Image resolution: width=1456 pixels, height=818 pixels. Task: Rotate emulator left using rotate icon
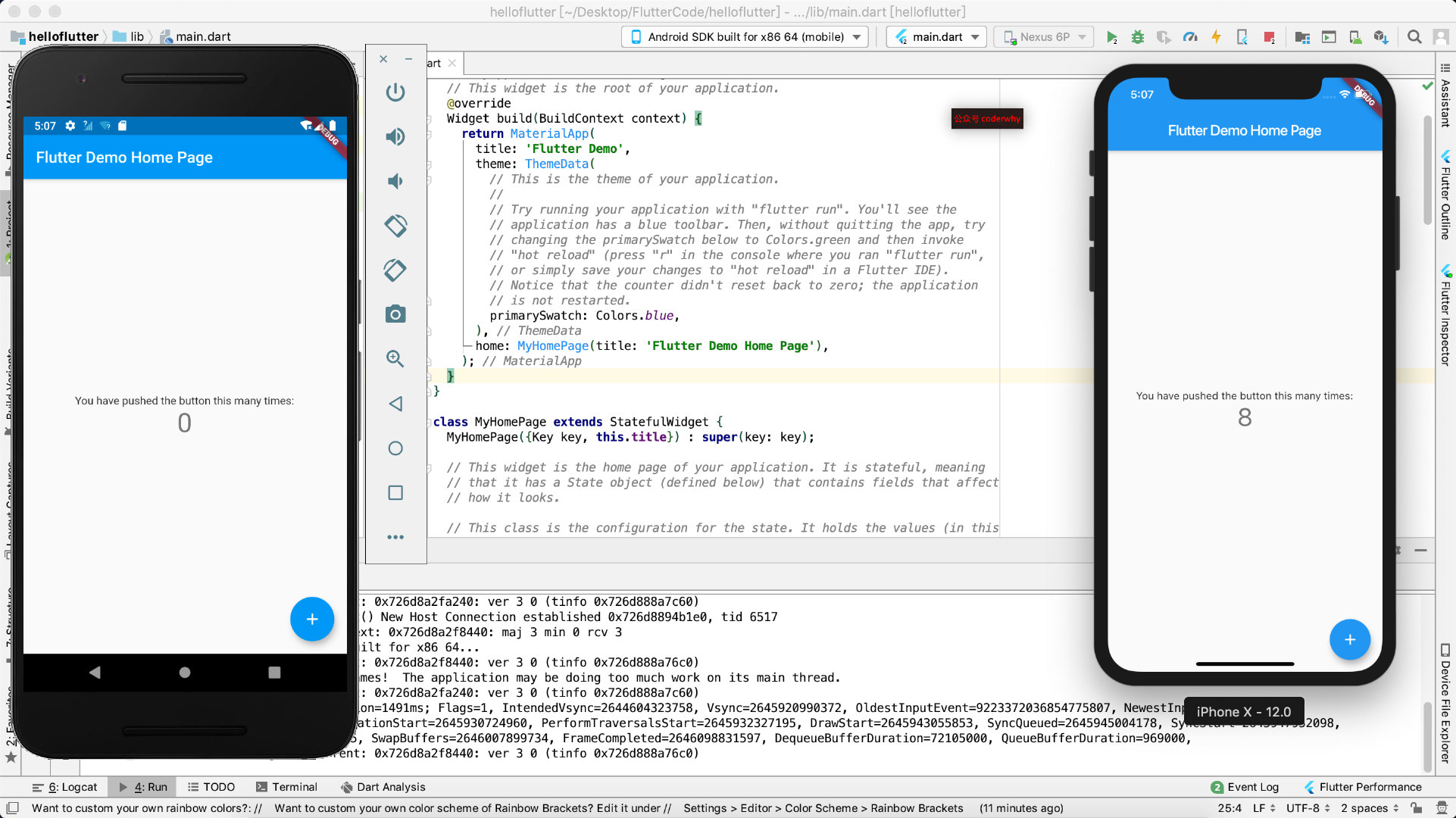tap(395, 226)
